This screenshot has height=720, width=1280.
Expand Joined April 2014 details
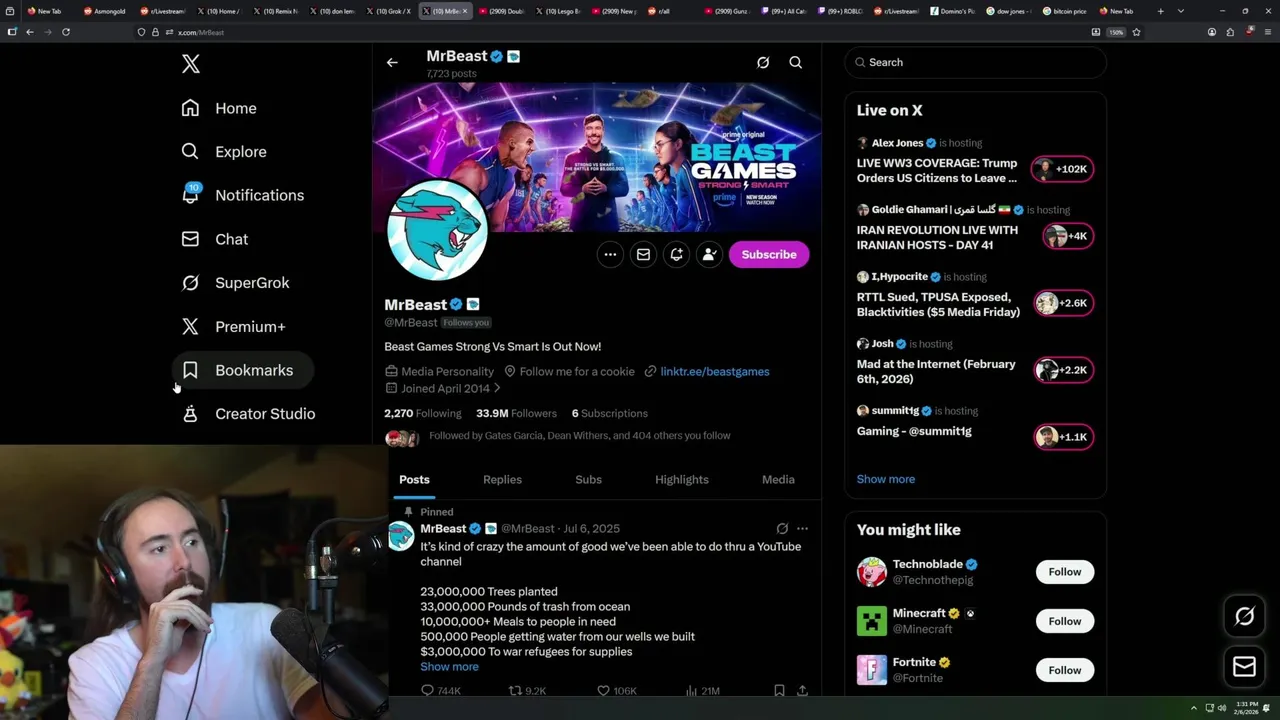(x=442, y=388)
